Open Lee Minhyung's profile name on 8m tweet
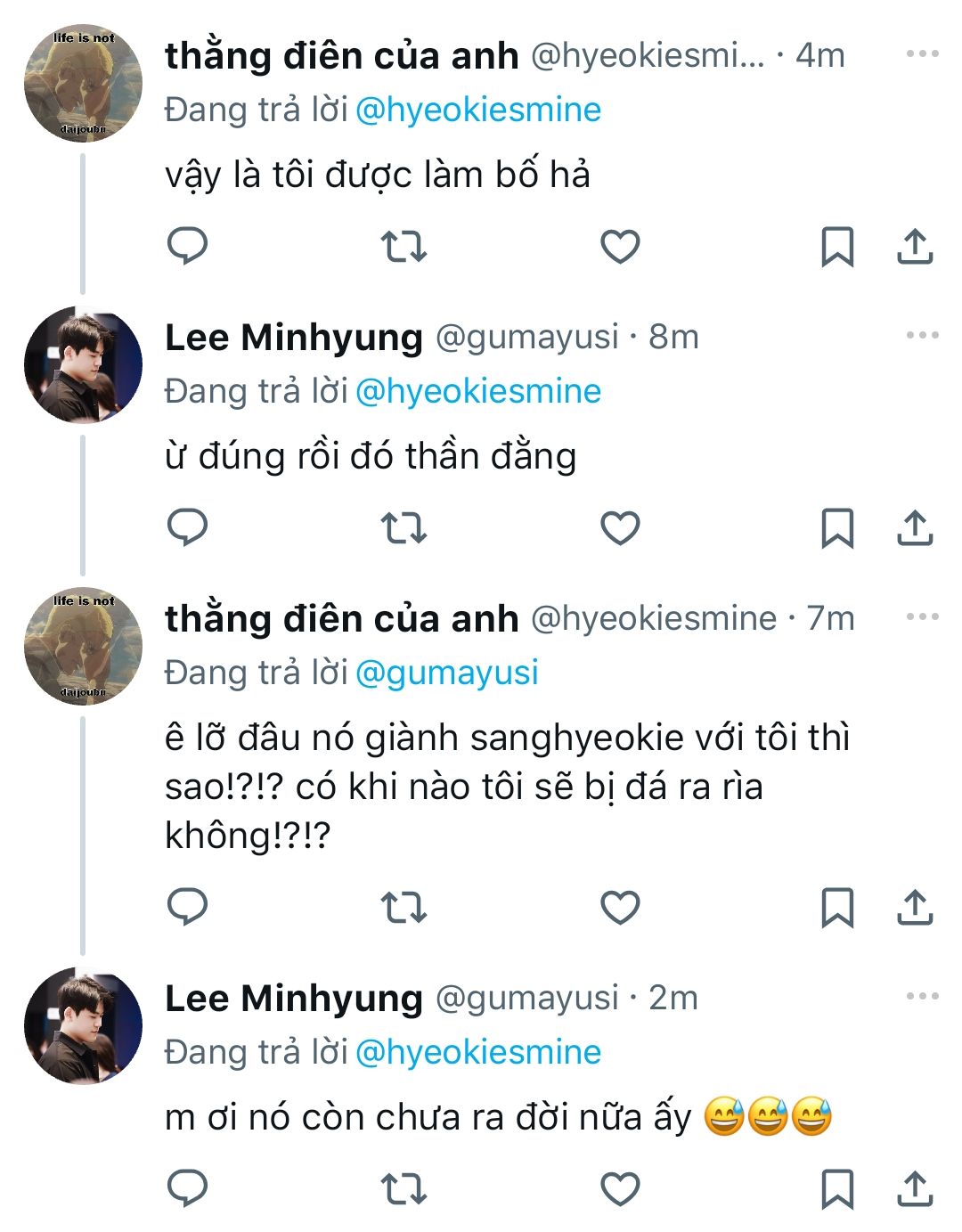Screen dimensions: 962x1232 [294, 338]
